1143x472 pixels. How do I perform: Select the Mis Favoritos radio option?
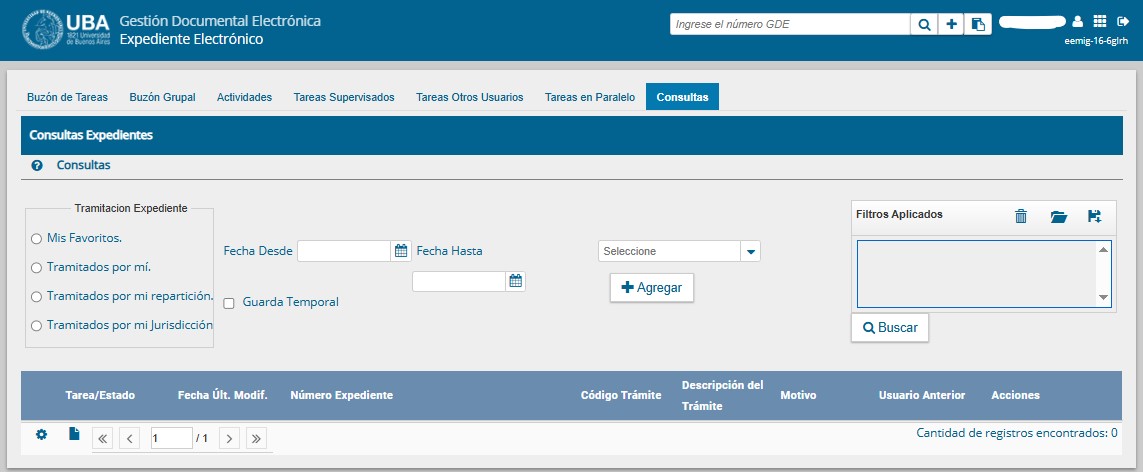pyautogui.click(x=37, y=239)
